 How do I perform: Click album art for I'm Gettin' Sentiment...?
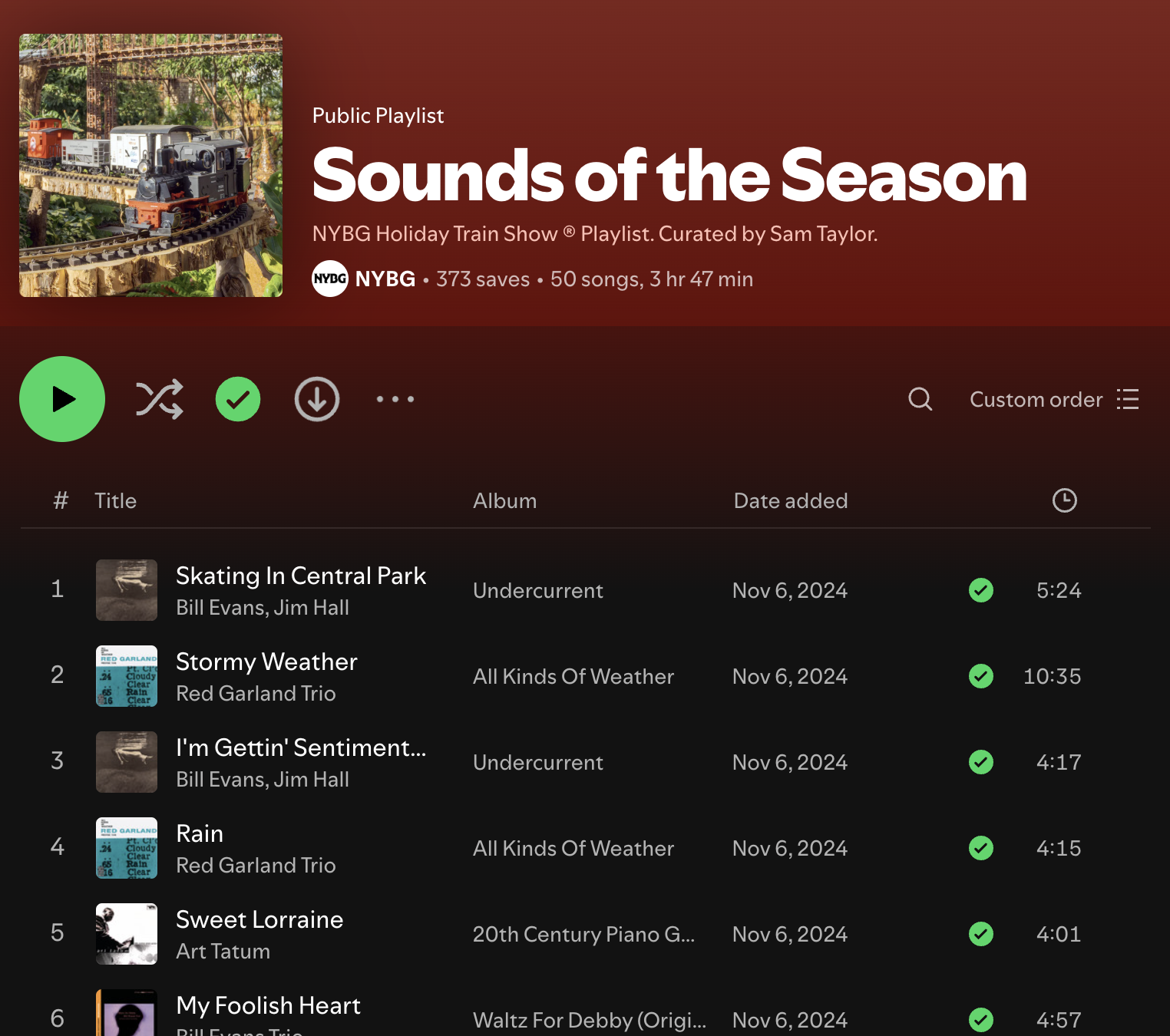click(127, 762)
